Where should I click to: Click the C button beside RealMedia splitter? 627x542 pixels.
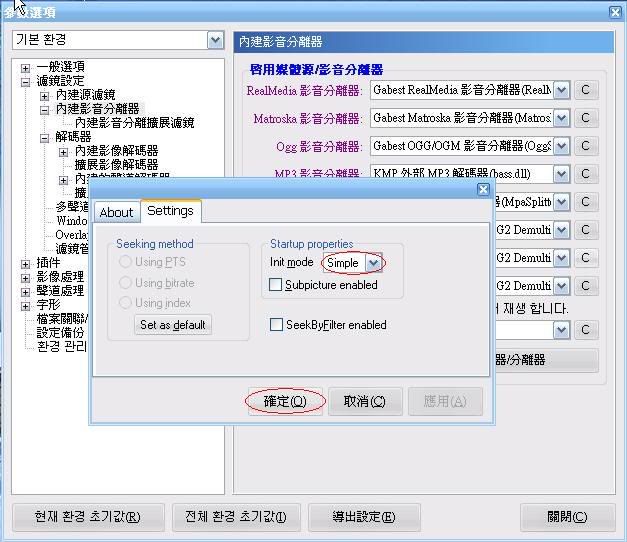pos(585,90)
